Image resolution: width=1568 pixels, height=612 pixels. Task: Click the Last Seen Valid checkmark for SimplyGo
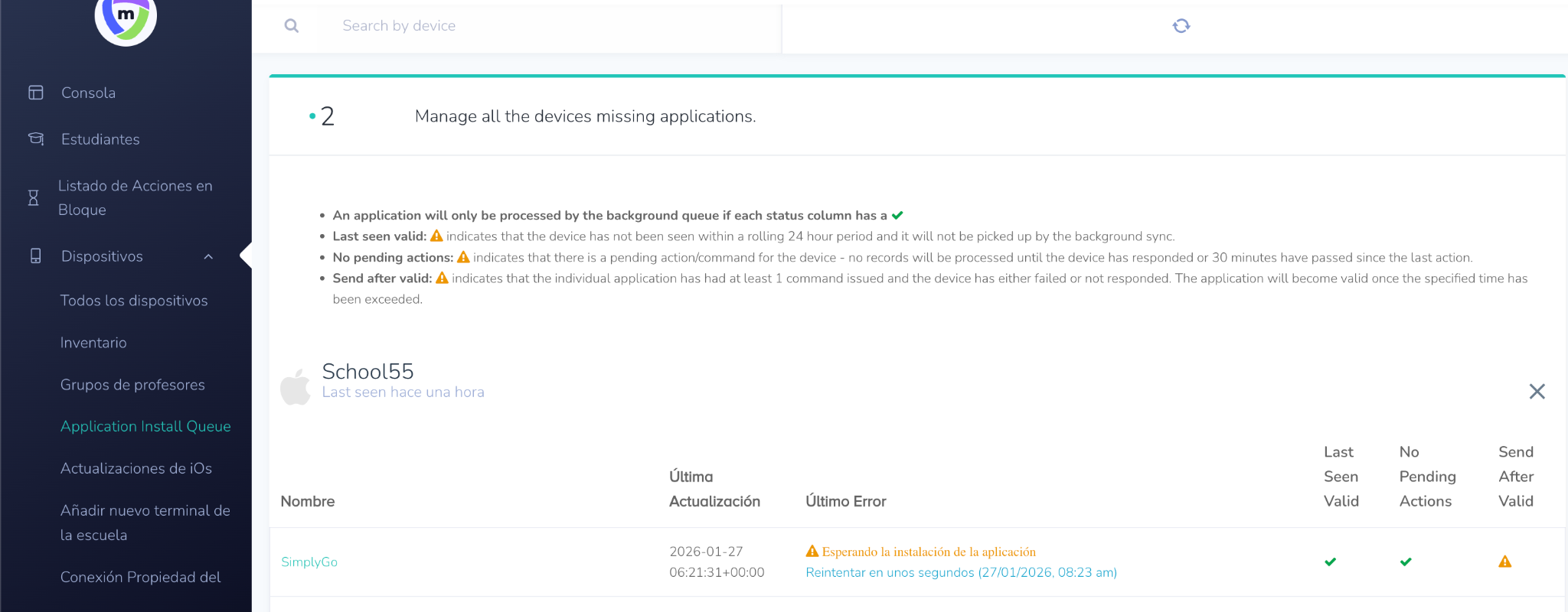click(1331, 562)
